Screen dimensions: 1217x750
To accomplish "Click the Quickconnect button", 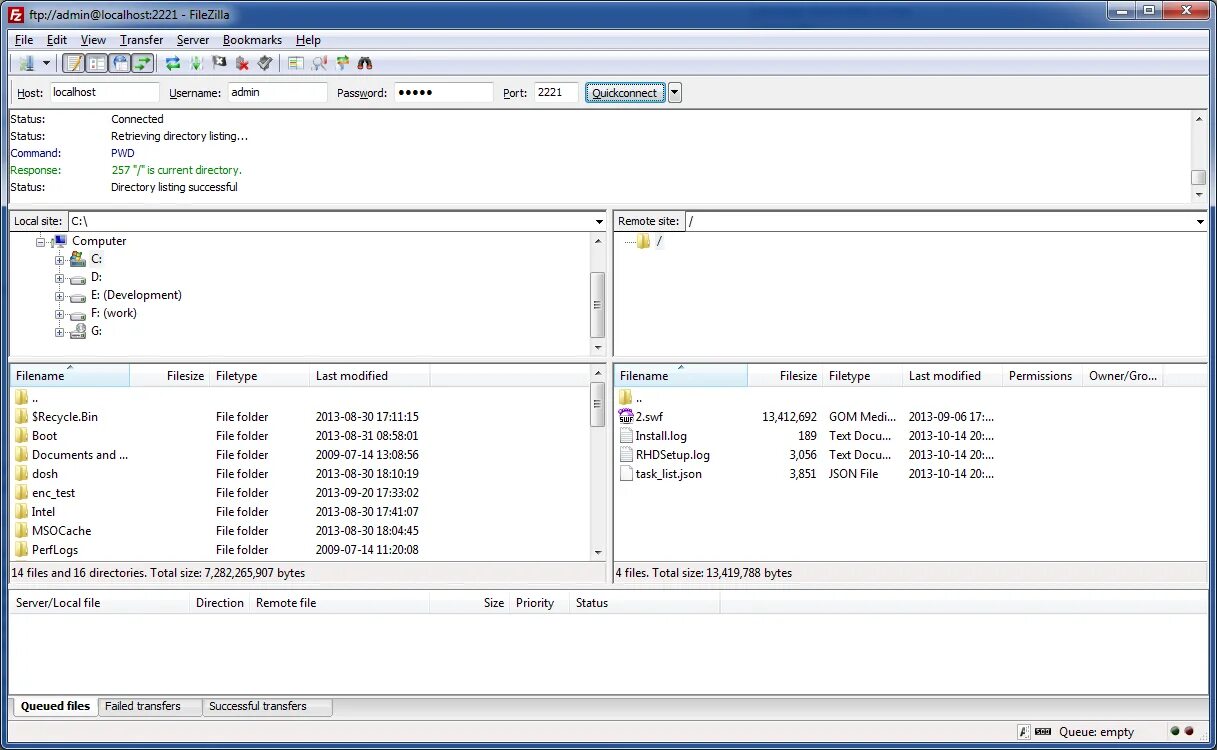I will coord(625,93).
